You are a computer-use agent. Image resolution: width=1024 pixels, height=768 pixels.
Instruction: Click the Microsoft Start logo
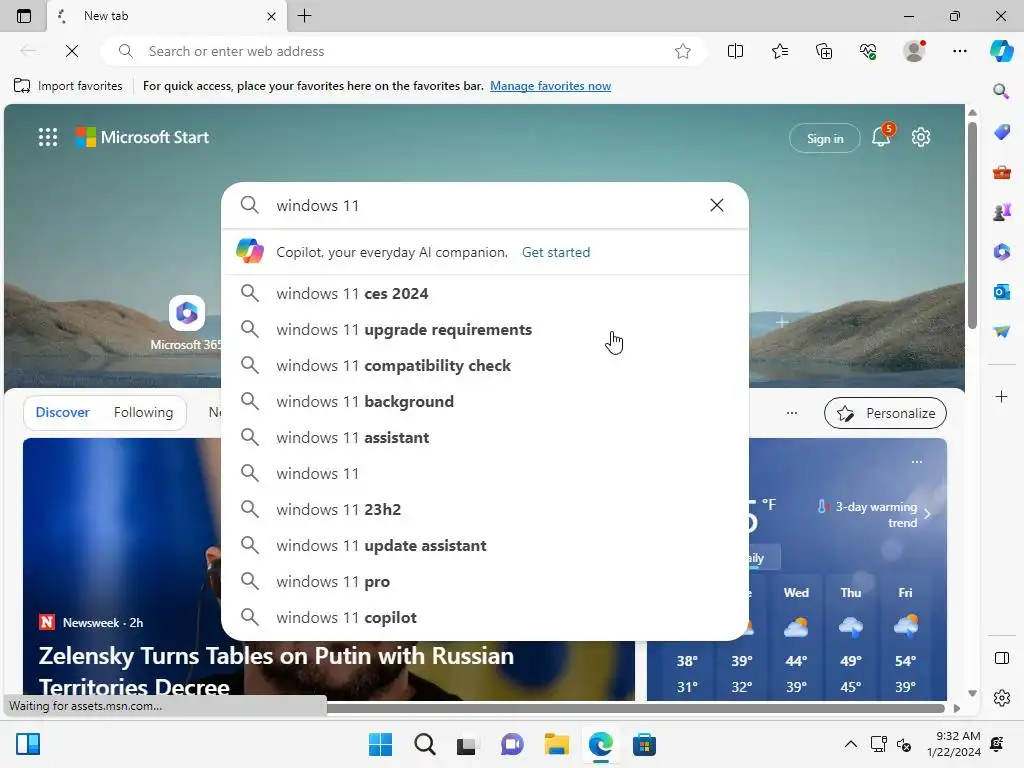point(142,137)
